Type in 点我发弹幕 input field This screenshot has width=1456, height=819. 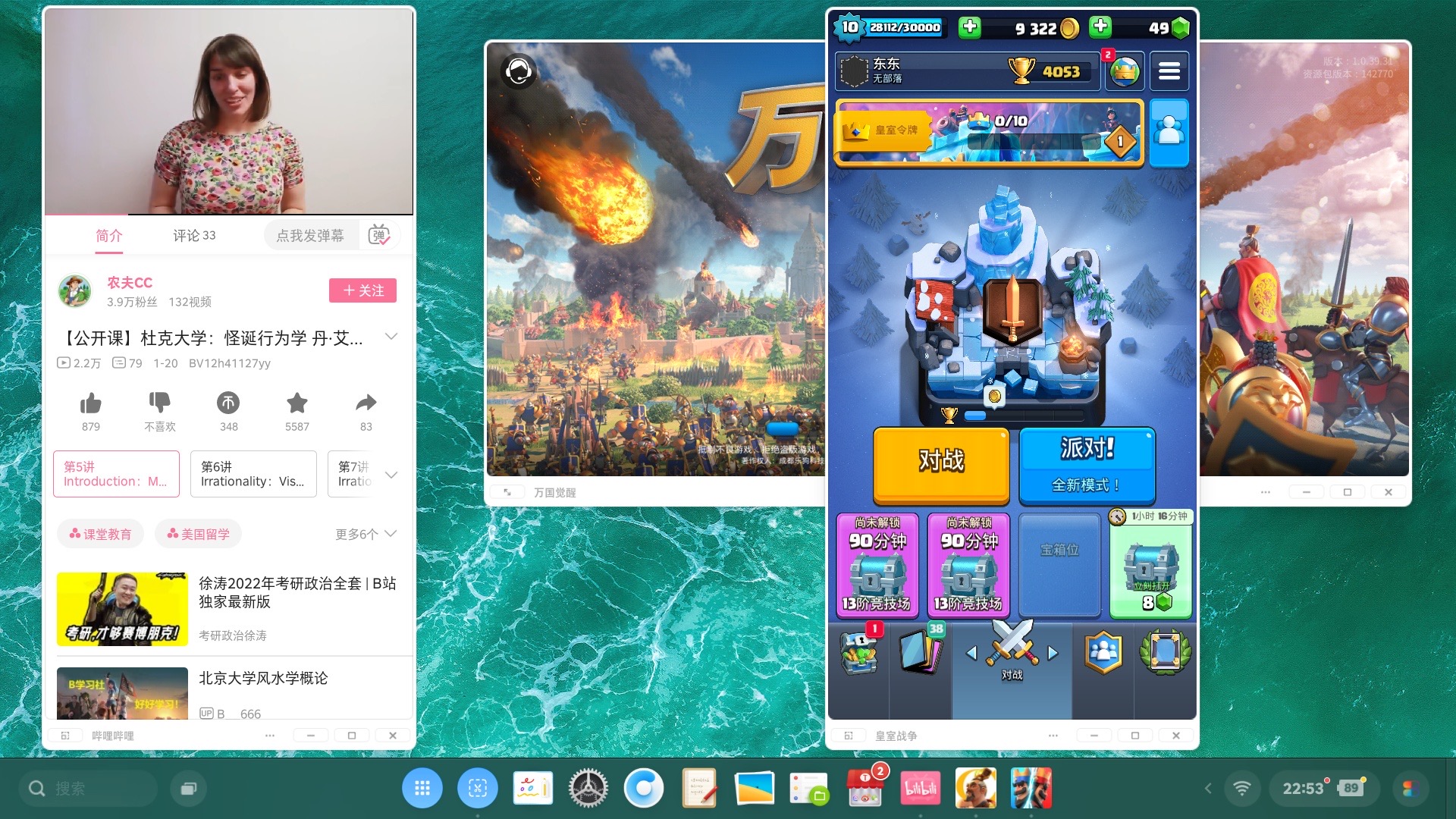click(310, 235)
